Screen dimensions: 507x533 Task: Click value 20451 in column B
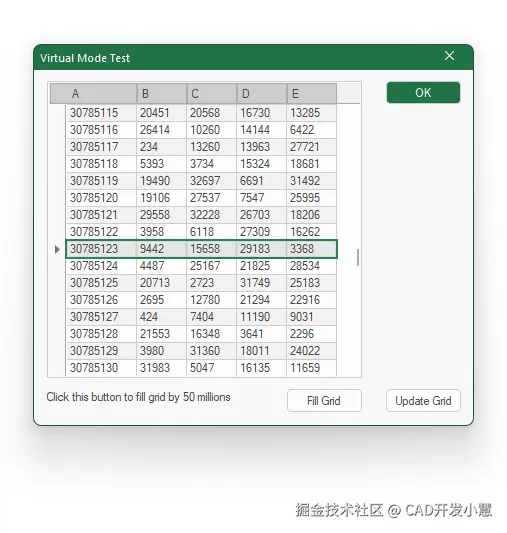161,113
